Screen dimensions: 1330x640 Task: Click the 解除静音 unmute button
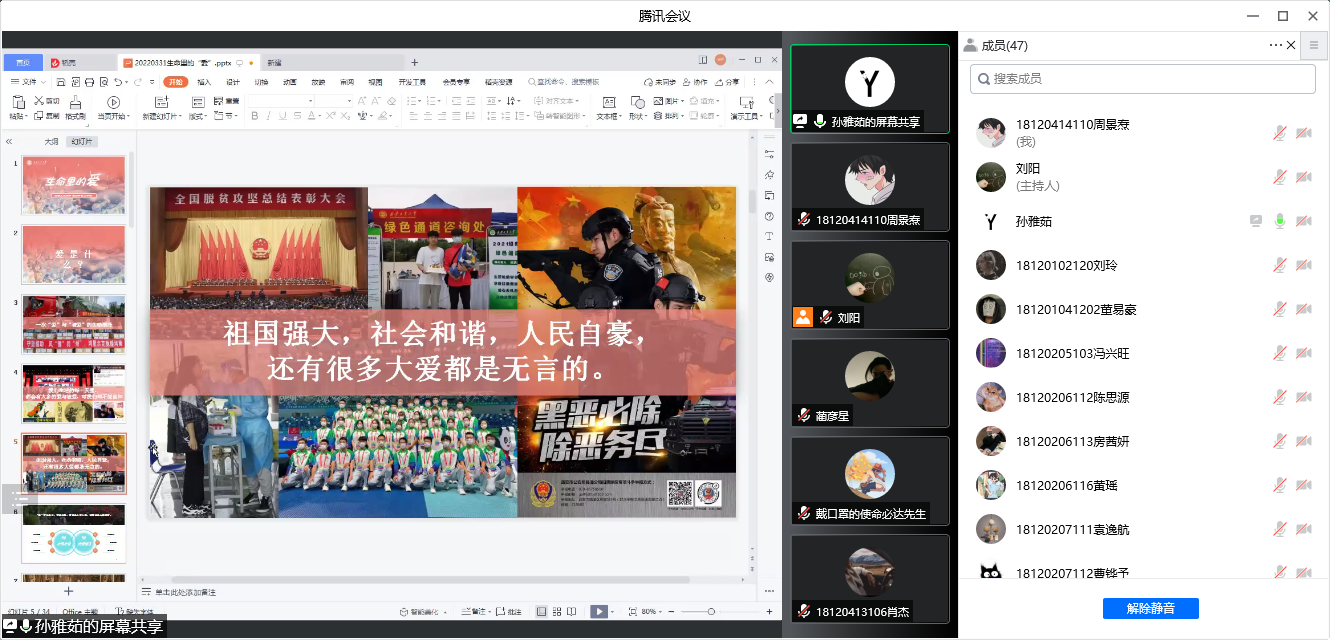tap(1150, 608)
